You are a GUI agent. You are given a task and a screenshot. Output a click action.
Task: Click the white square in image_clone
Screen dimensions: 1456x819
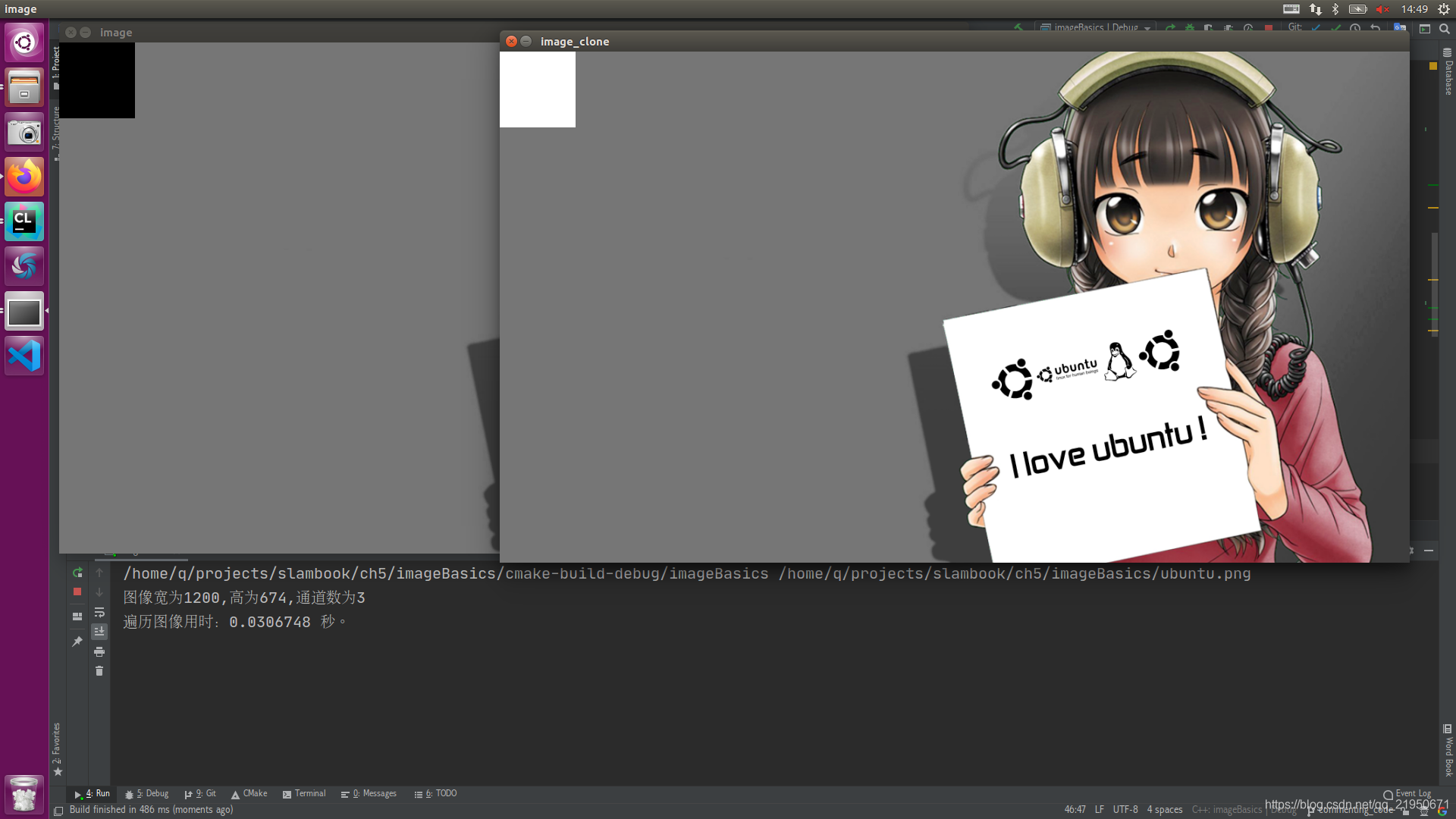538,89
